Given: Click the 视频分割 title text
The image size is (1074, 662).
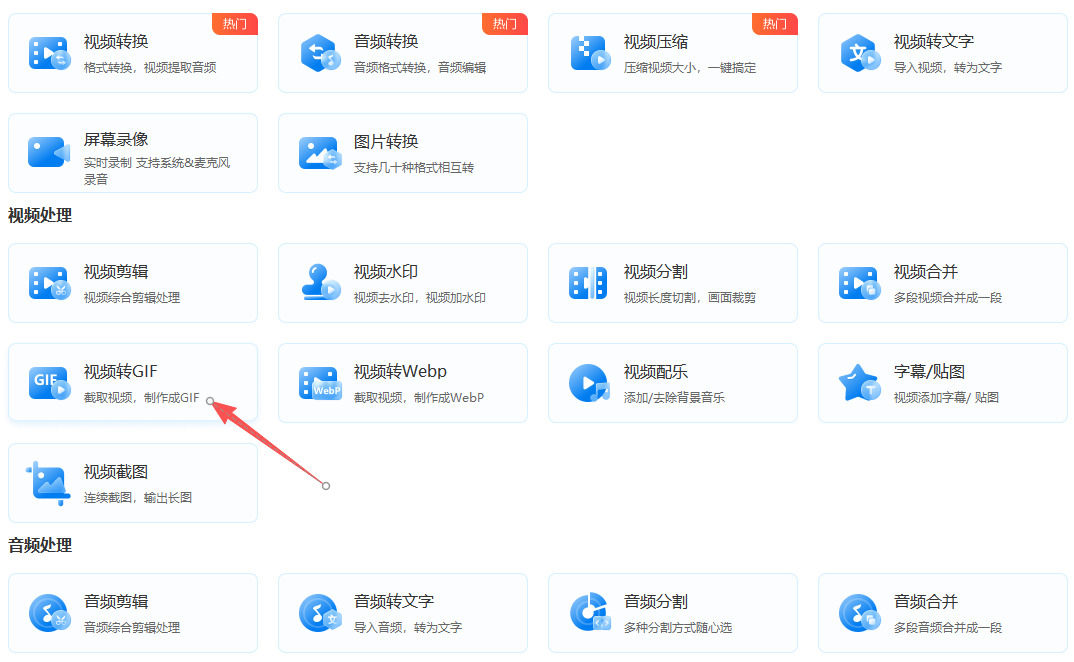Looking at the screenshot, I should (655, 272).
